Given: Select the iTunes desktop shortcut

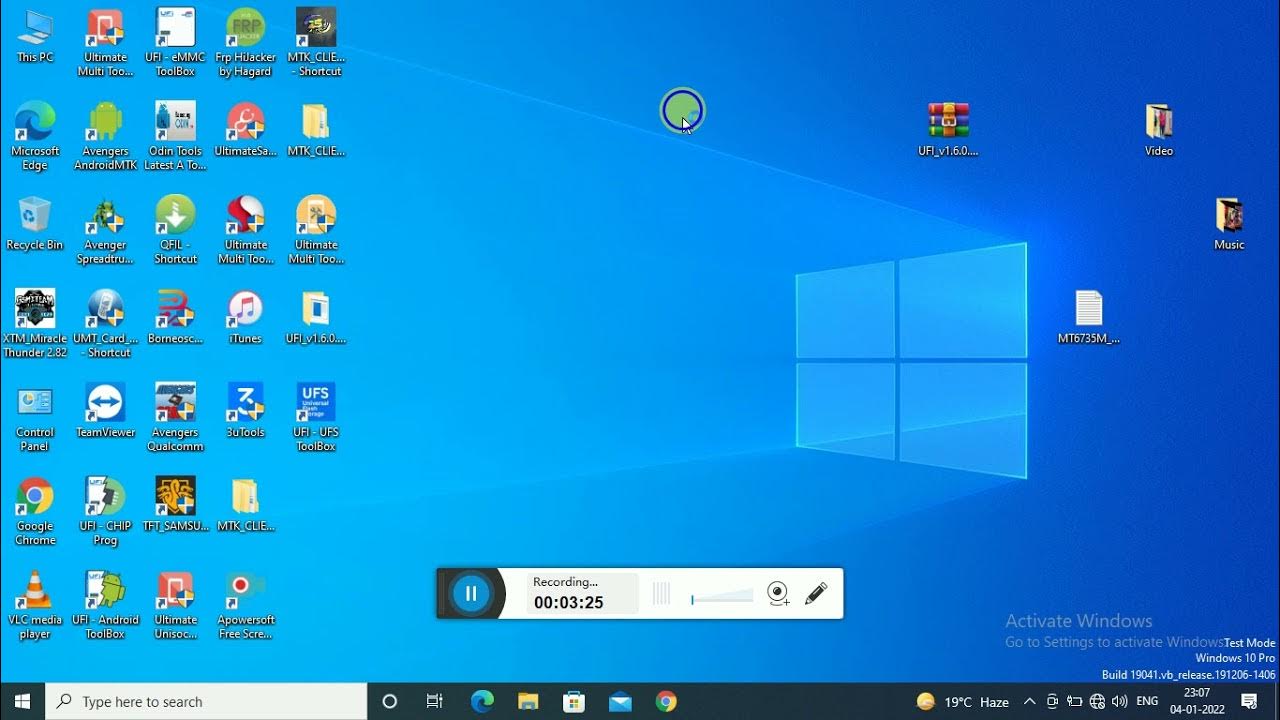Looking at the screenshot, I should coord(245,317).
